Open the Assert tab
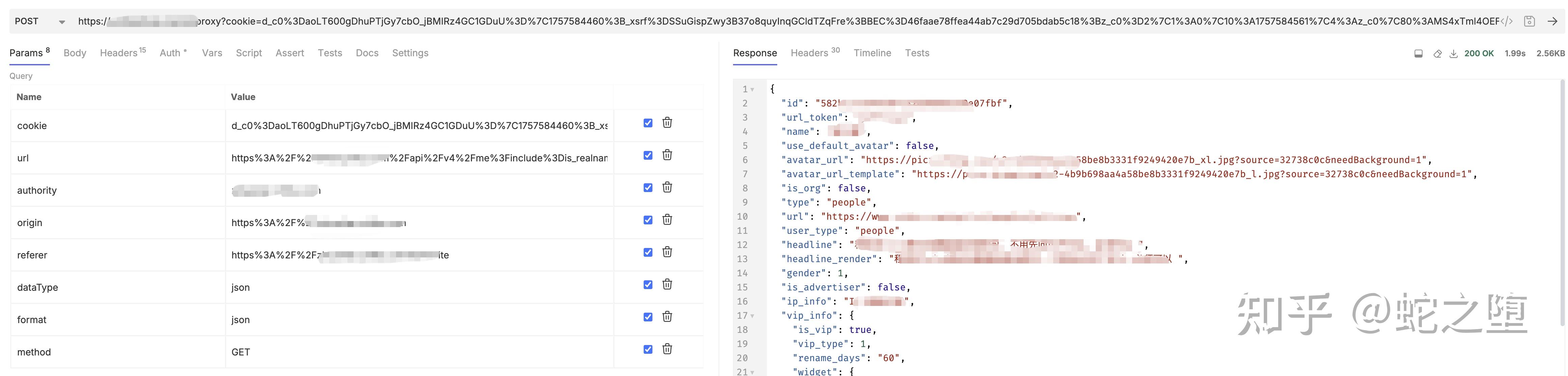The width and height of the screenshot is (1568, 376). point(290,53)
